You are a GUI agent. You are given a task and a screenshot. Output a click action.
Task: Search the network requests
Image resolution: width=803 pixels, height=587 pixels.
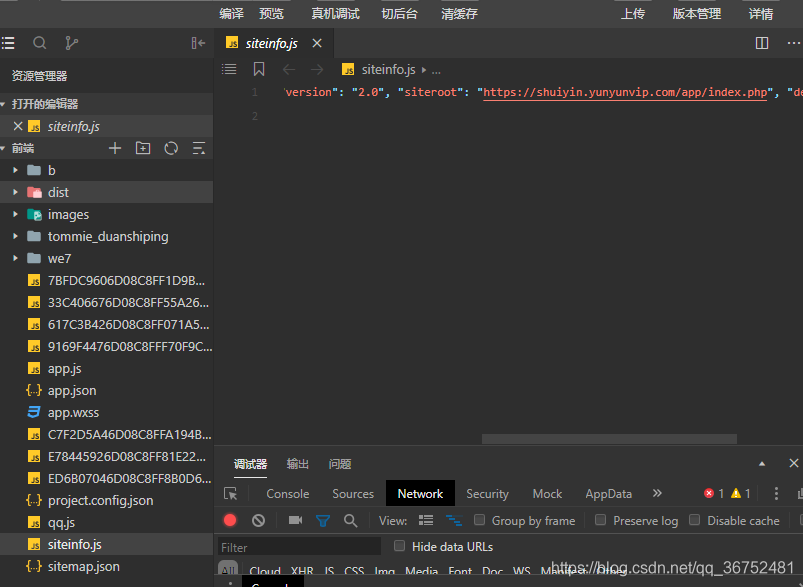pos(350,521)
